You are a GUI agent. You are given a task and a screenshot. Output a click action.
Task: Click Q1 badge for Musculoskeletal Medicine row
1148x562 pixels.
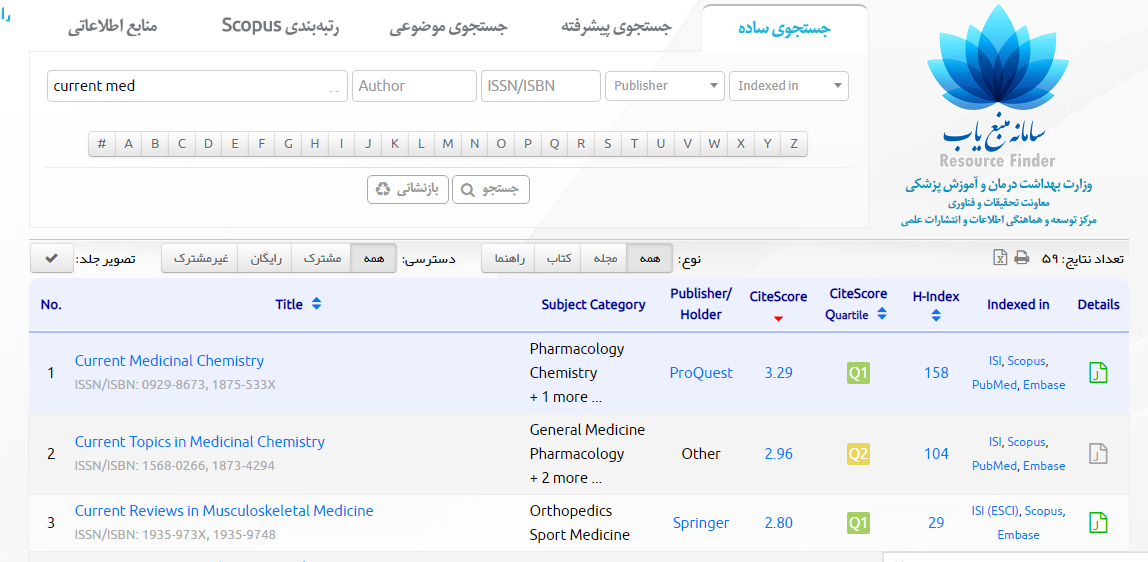tap(858, 522)
